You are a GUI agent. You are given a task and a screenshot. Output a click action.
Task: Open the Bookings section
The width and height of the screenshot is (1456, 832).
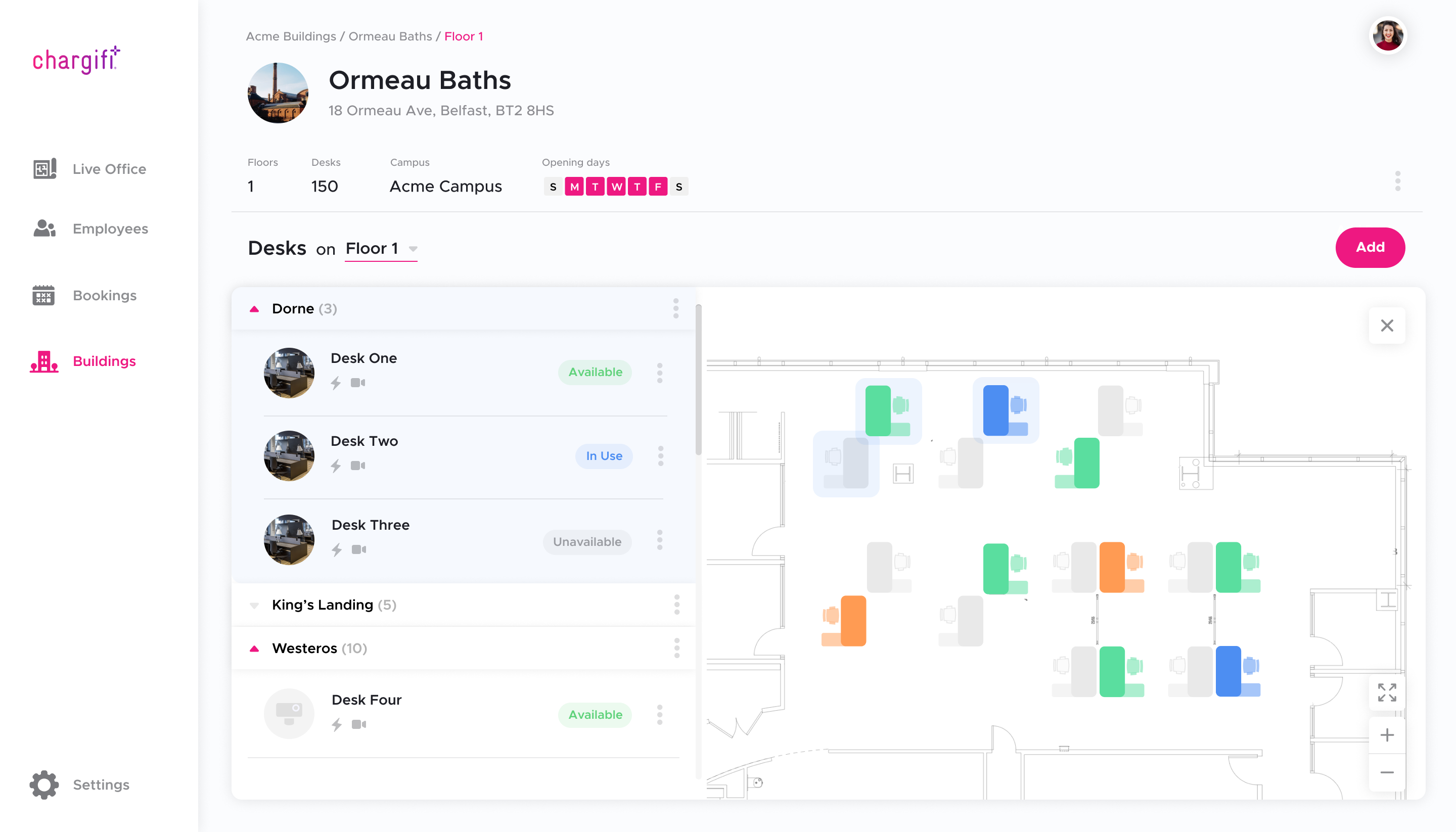click(105, 295)
